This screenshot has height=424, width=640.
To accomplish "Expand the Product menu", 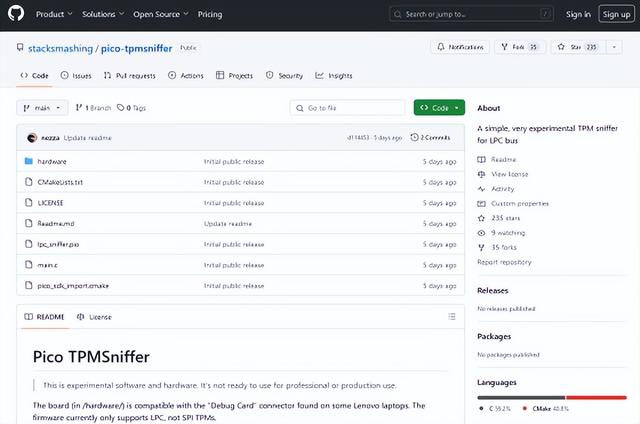I will pyautogui.click(x=54, y=14).
